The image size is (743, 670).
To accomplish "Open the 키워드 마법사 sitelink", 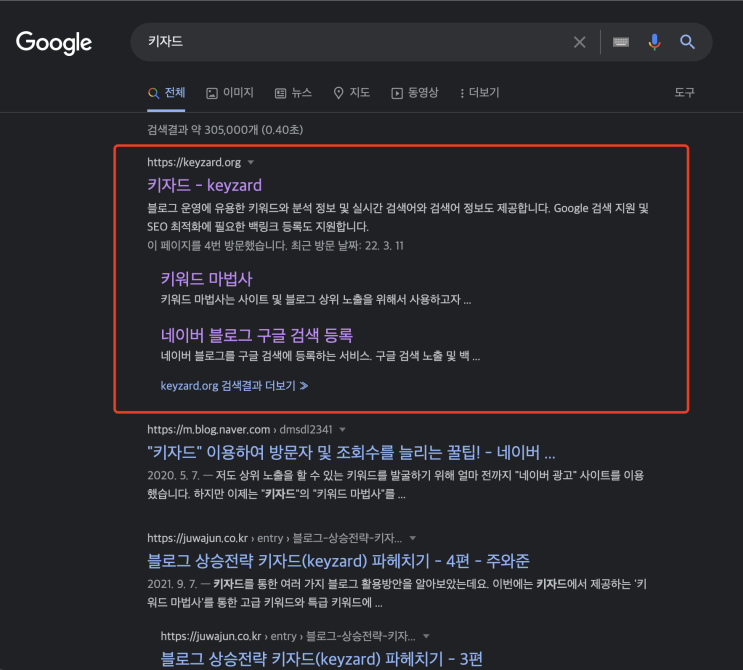I will 206,279.
